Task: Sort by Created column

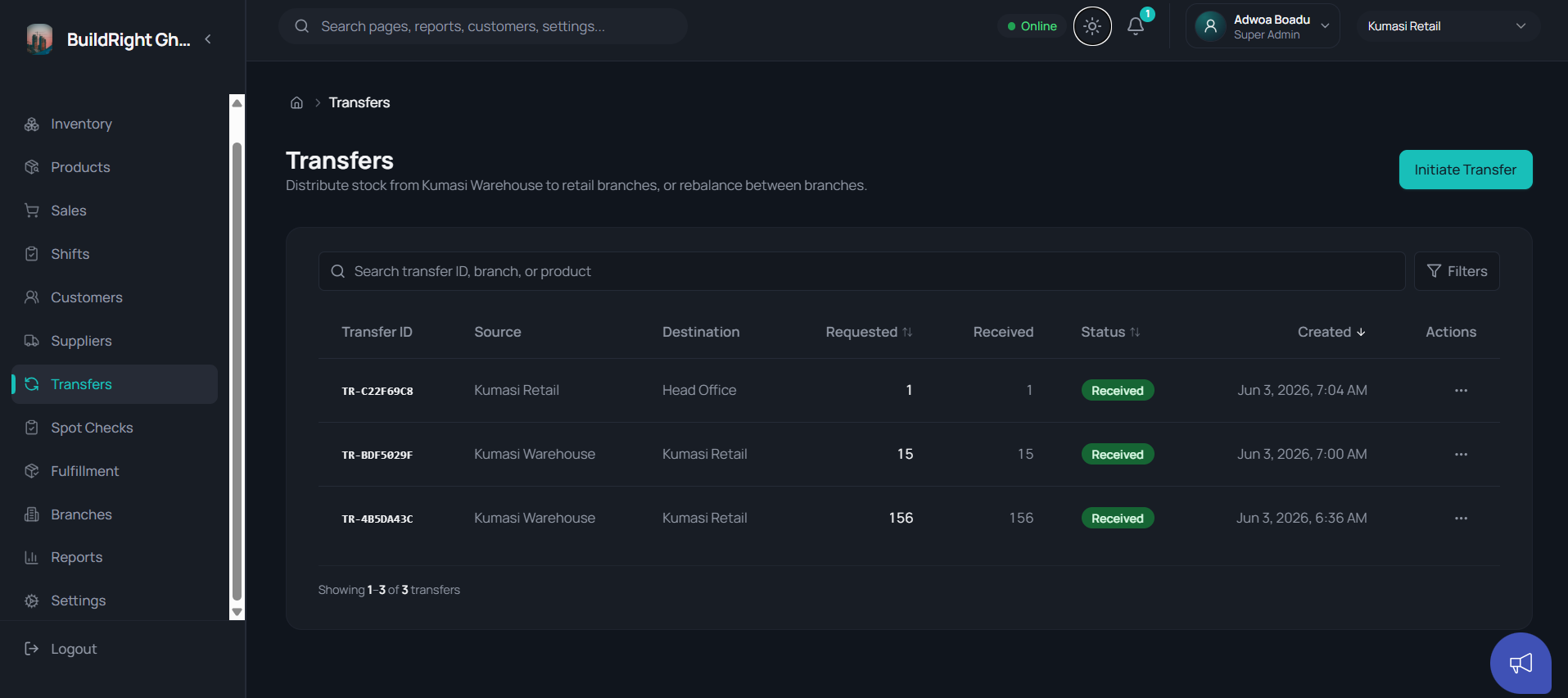Action: pyautogui.click(x=1331, y=332)
